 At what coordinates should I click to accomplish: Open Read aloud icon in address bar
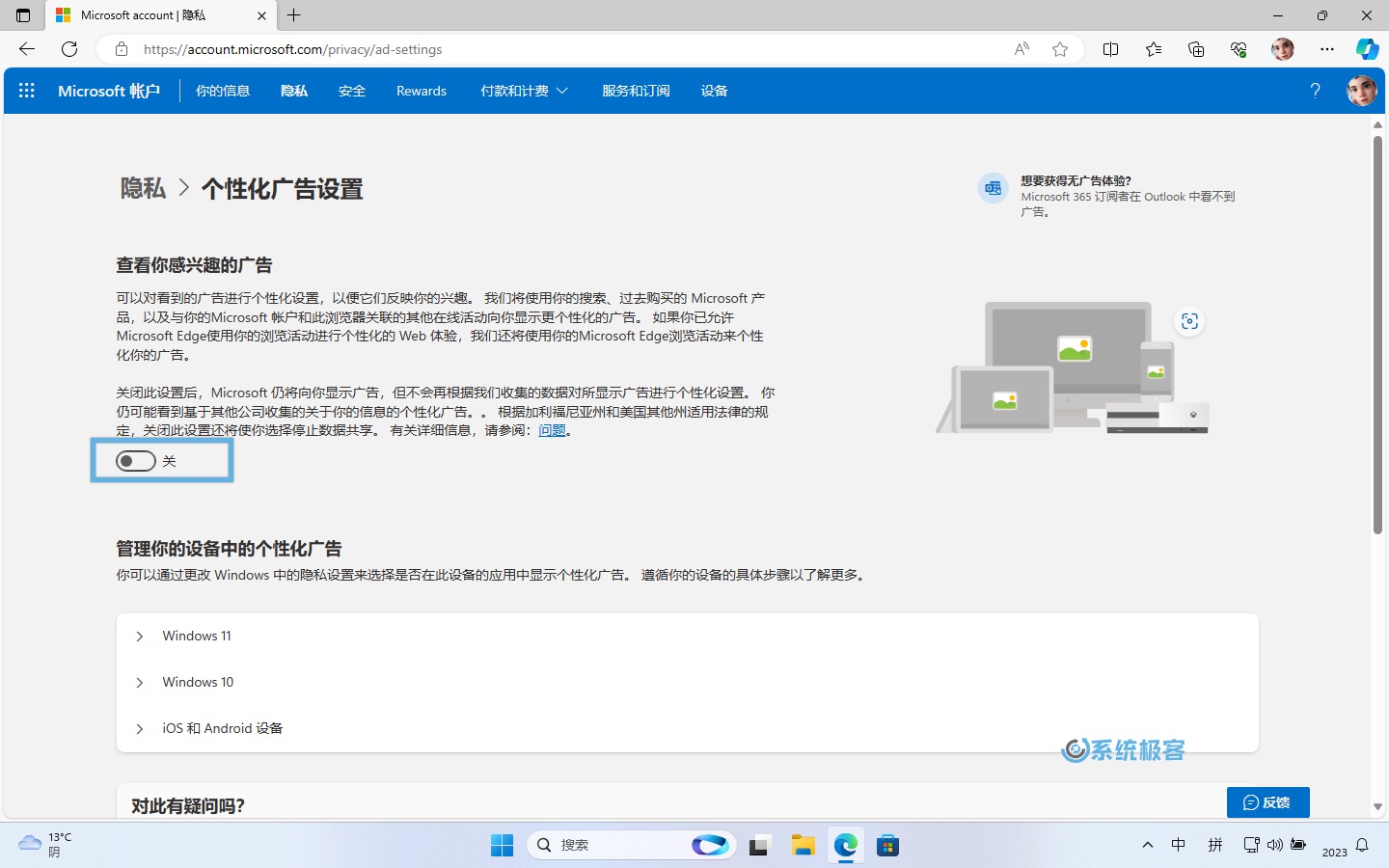1021,49
